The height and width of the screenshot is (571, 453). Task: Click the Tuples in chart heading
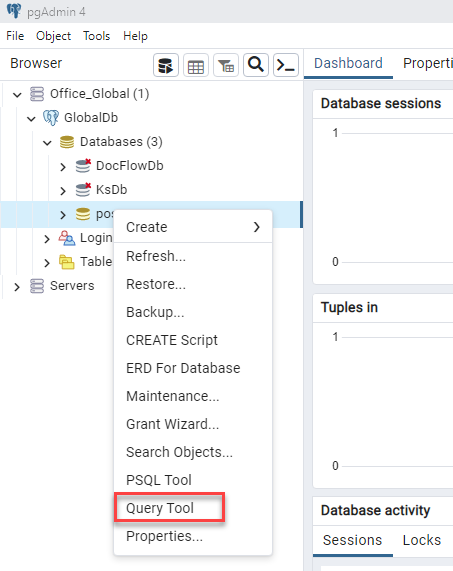349,308
